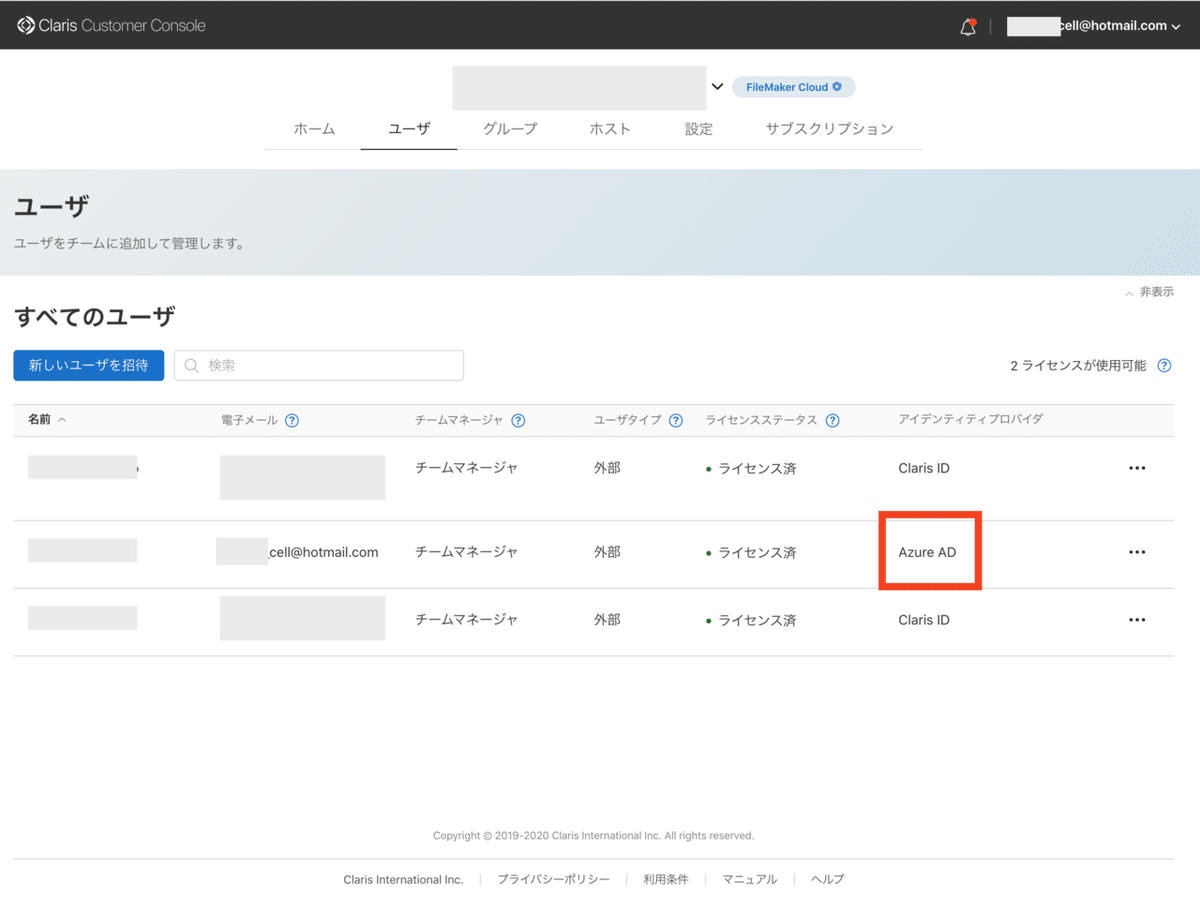
Task: Click the FileMaker Cloud badge
Action: [793, 87]
